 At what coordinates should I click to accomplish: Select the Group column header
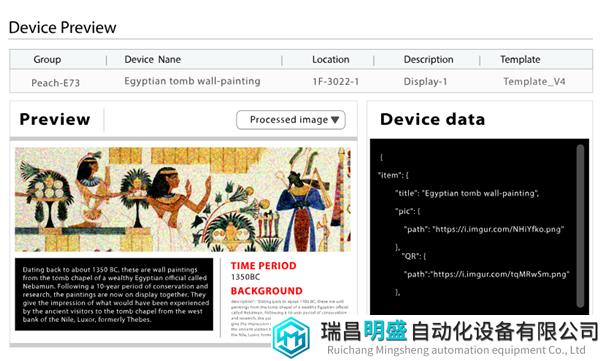47,59
